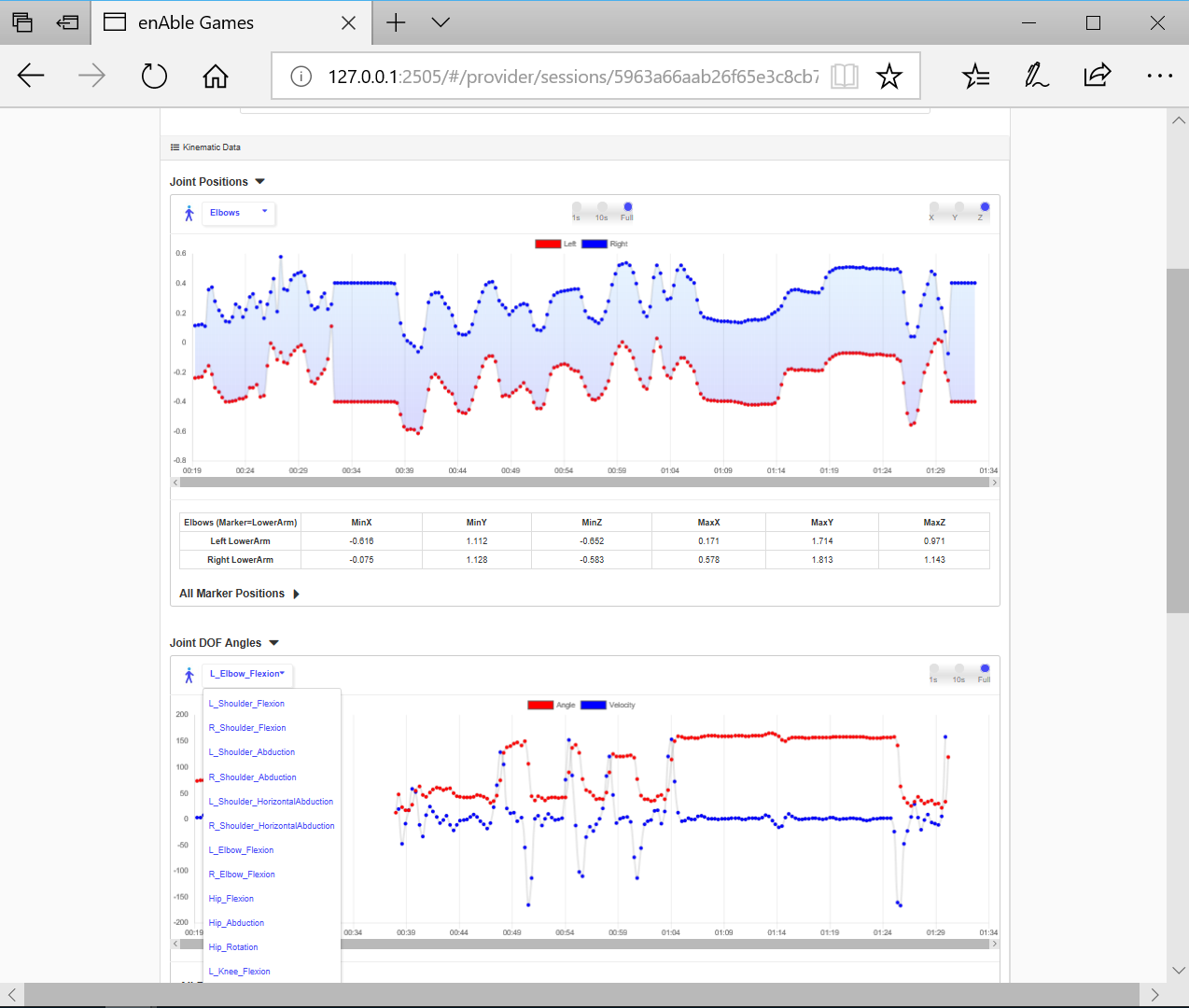The height and width of the screenshot is (1008, 1189).
Task: Open the tabs you've set aside
Action: pos(22,22)
